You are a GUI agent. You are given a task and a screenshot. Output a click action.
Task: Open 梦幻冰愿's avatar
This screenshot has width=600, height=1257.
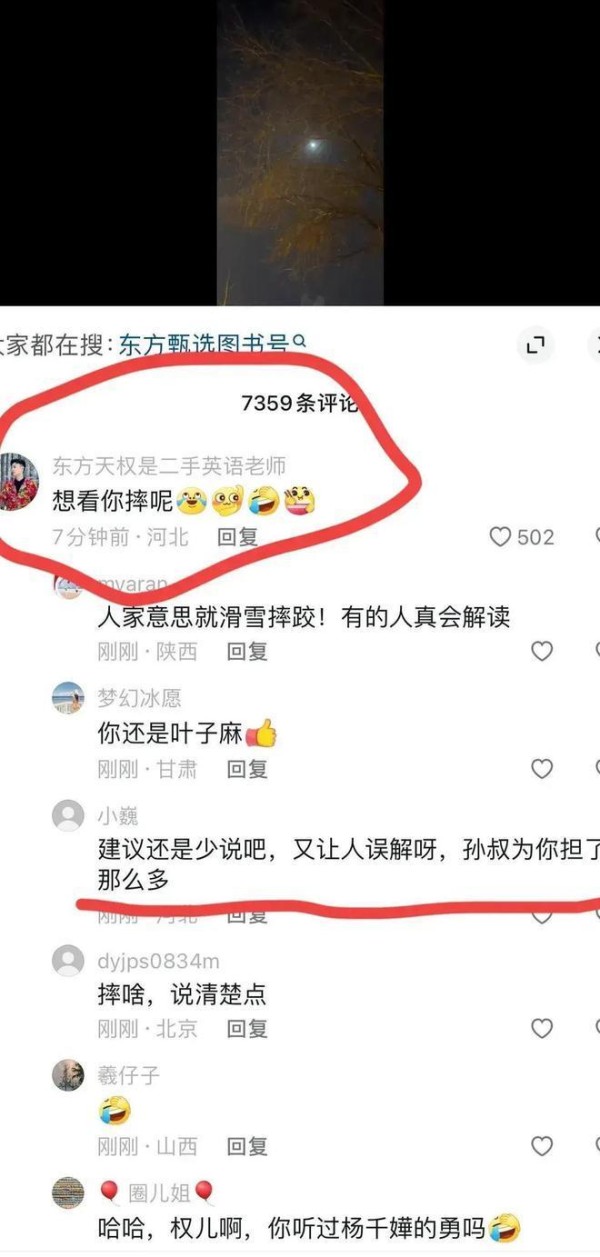coord(68,698)
